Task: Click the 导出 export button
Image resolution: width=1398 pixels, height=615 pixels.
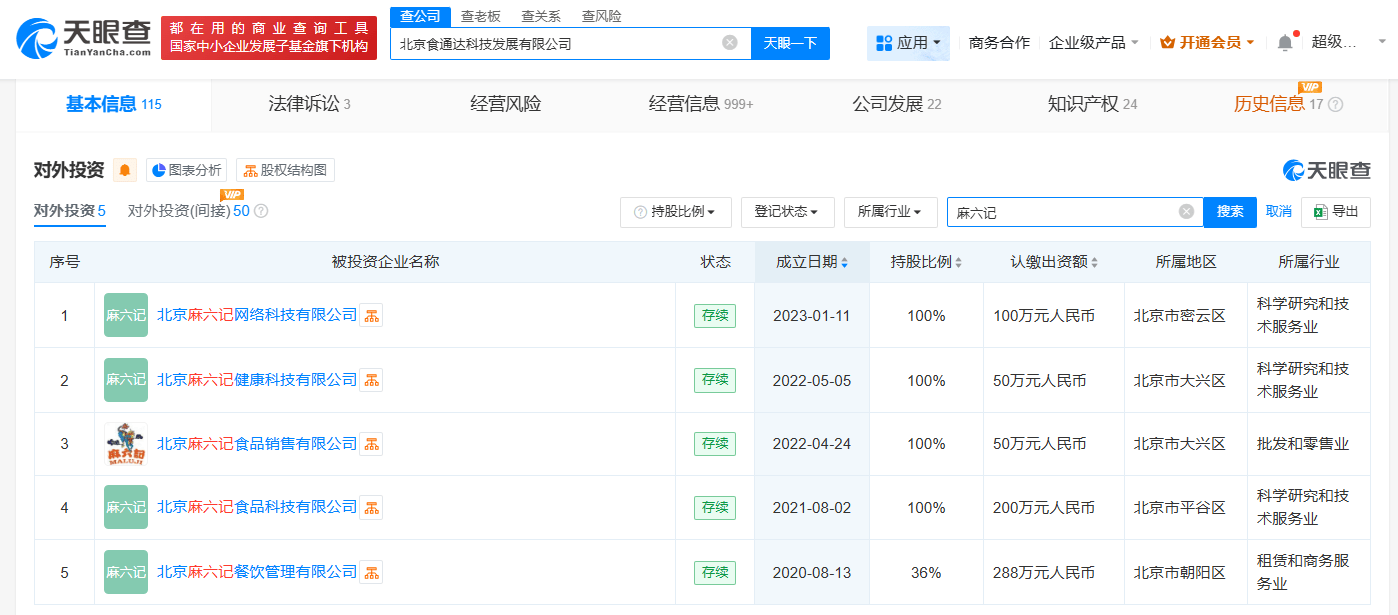Action: [x=1336, y=212]
